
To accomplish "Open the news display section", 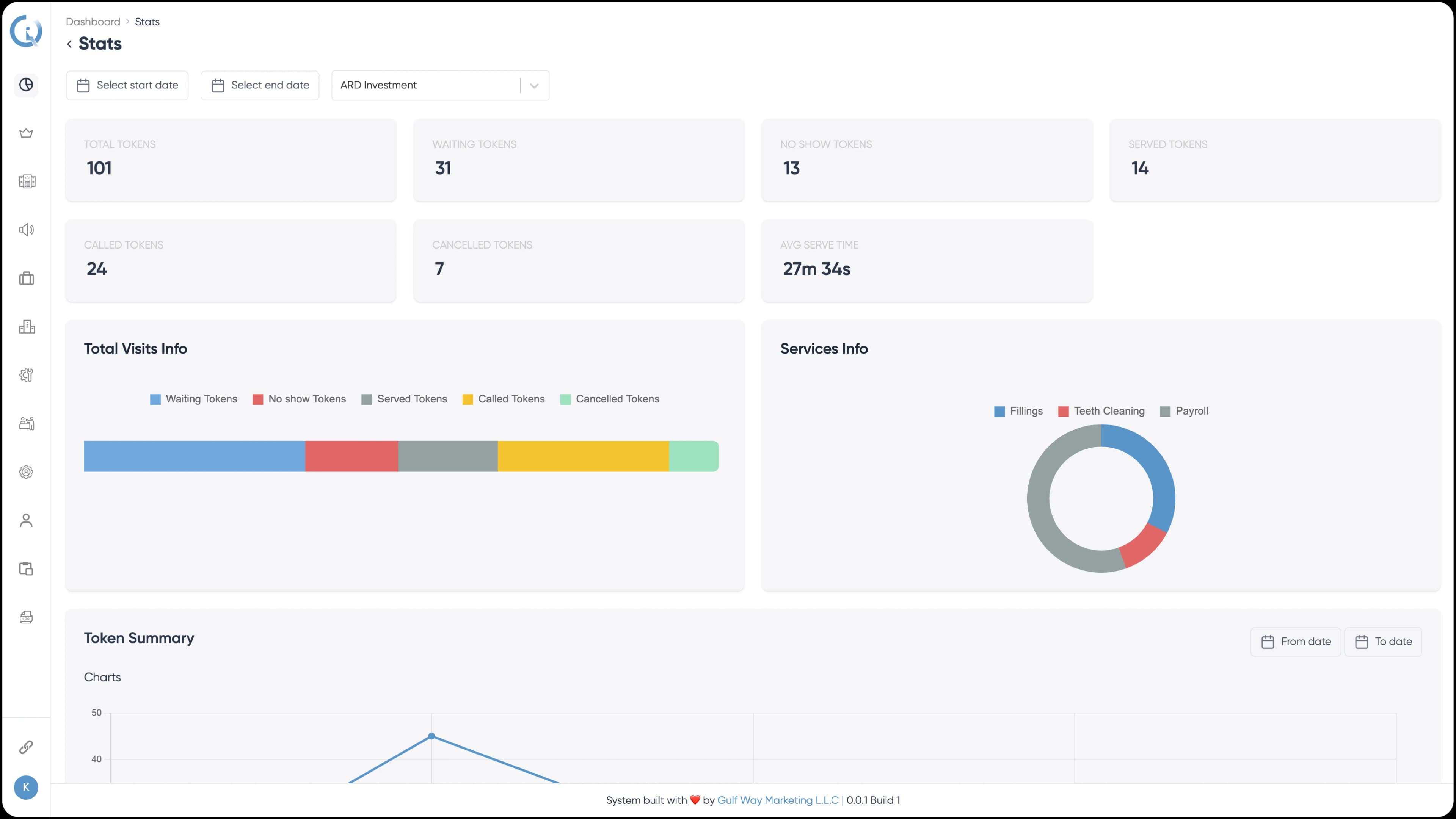I will pos(27,181).
